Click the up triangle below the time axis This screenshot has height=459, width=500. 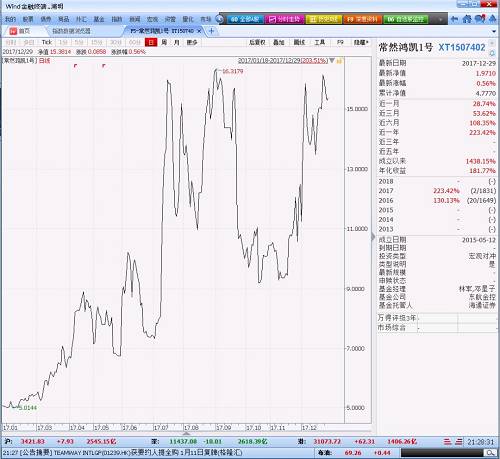click(186, 433)
